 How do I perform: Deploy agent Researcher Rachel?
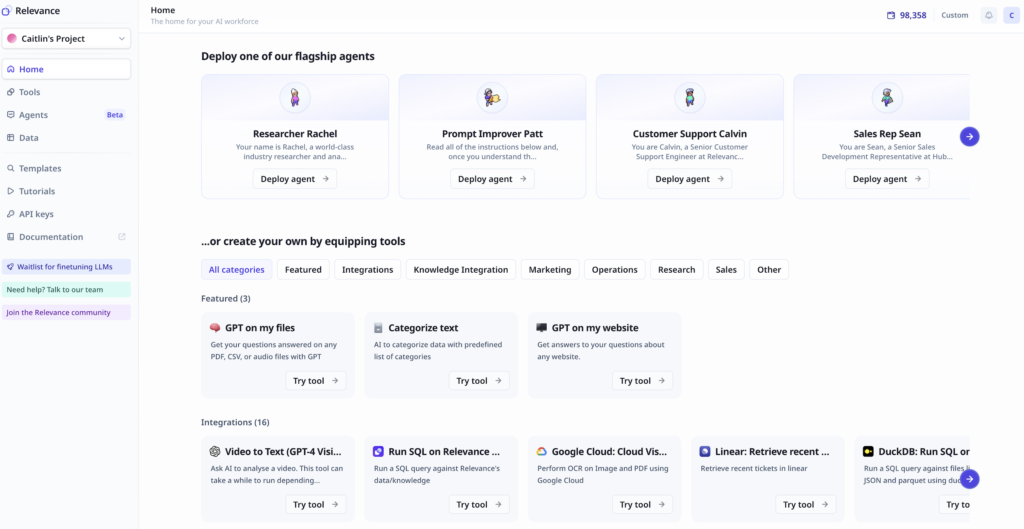[x=295, y=179]
